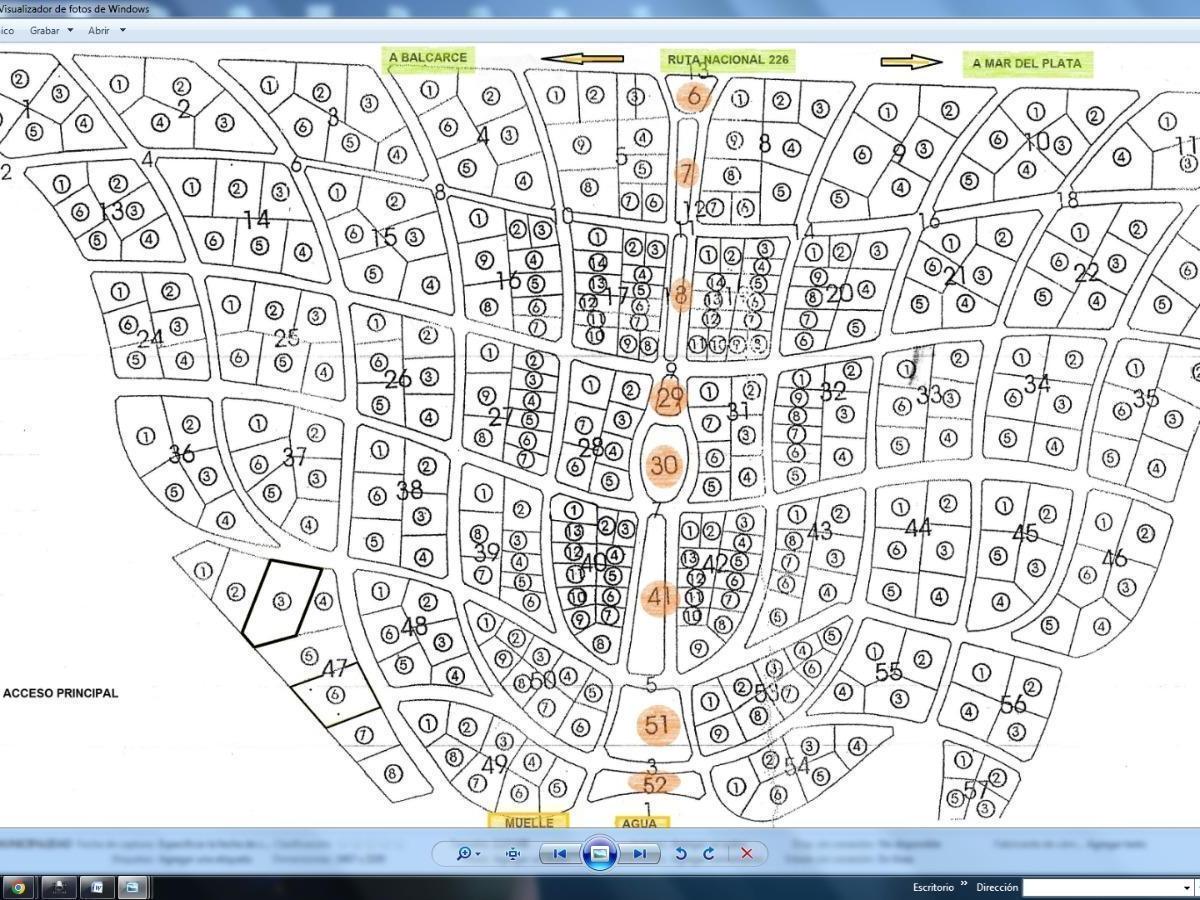Open Chrome from the taskbar
This screenshot has width=1200, height=900.
point(18,887)
